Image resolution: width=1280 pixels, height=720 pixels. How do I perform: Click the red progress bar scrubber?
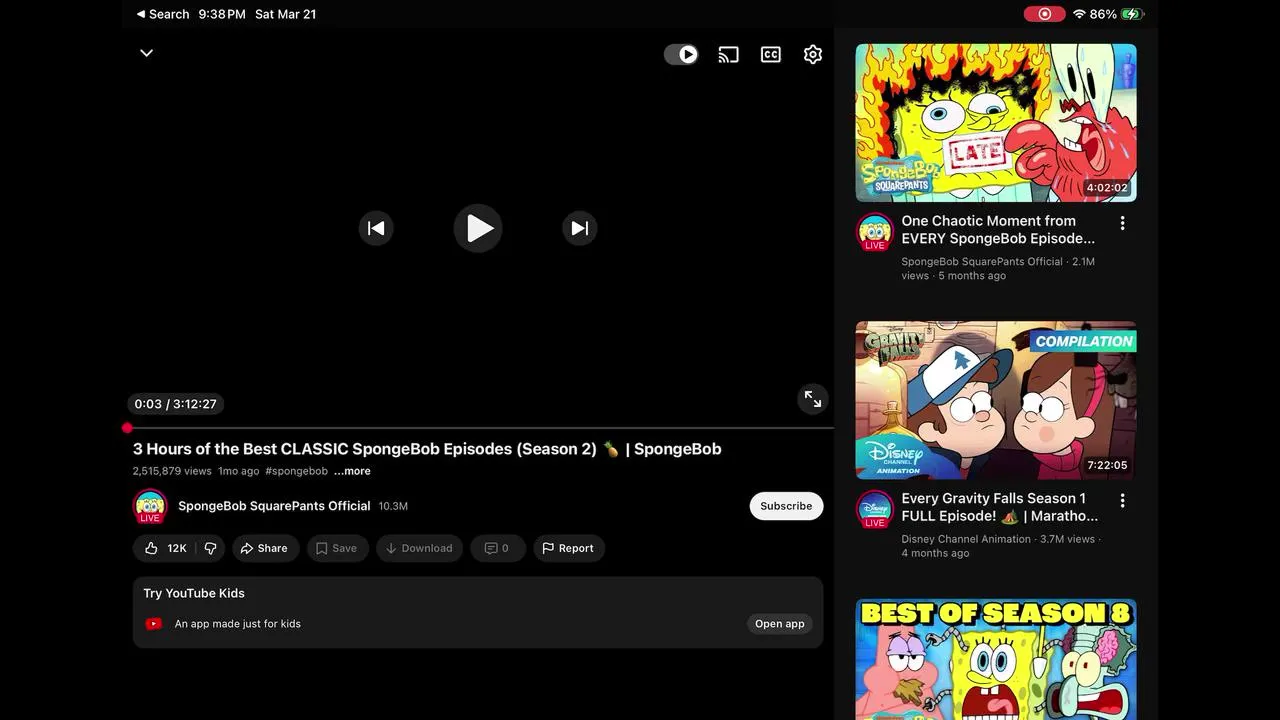[x=127, y=428]
